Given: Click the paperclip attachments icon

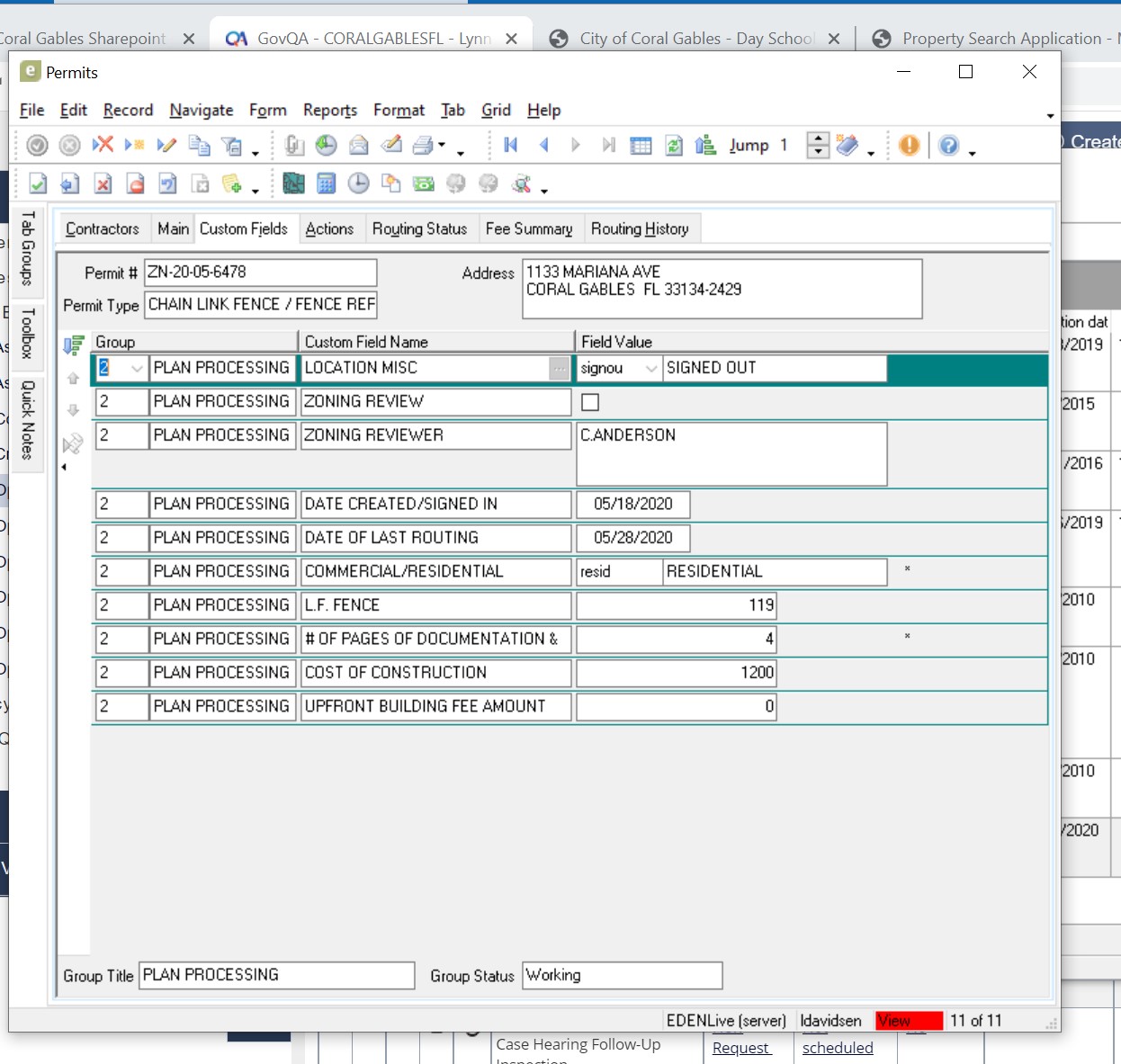Looking at the screenshot, I should click(294, 146).
